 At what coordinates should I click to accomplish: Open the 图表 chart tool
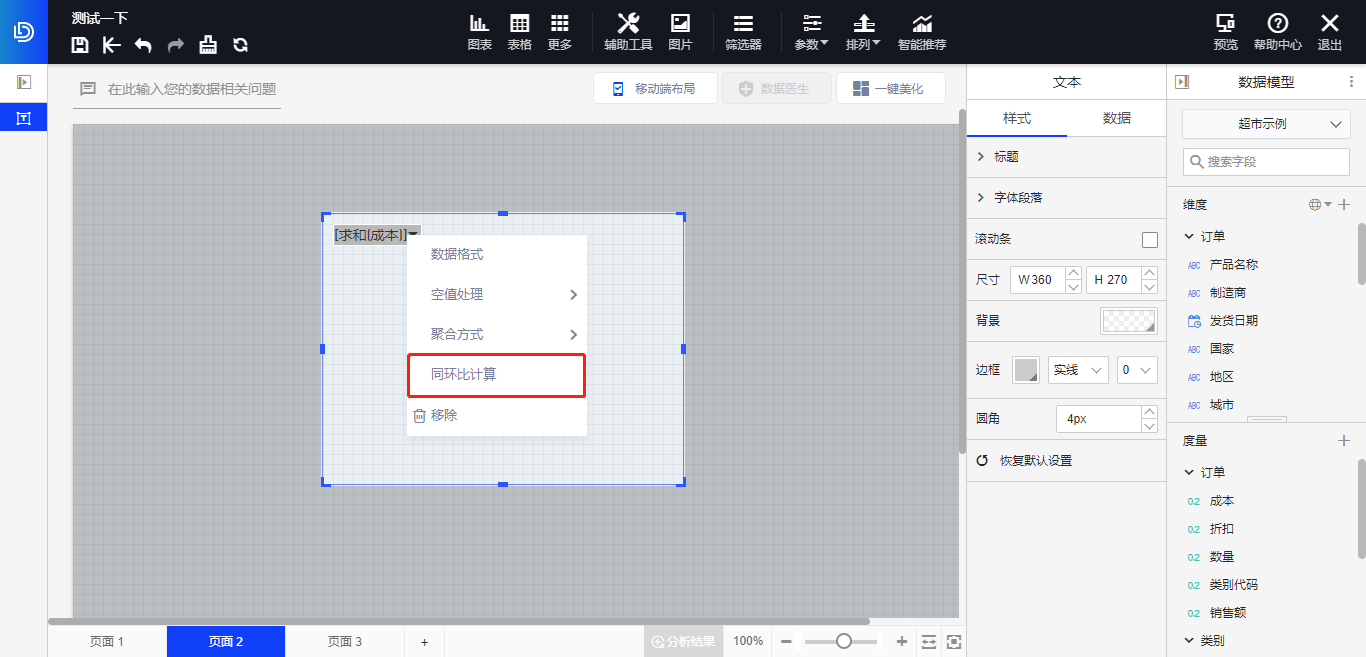tap(480, 32)
